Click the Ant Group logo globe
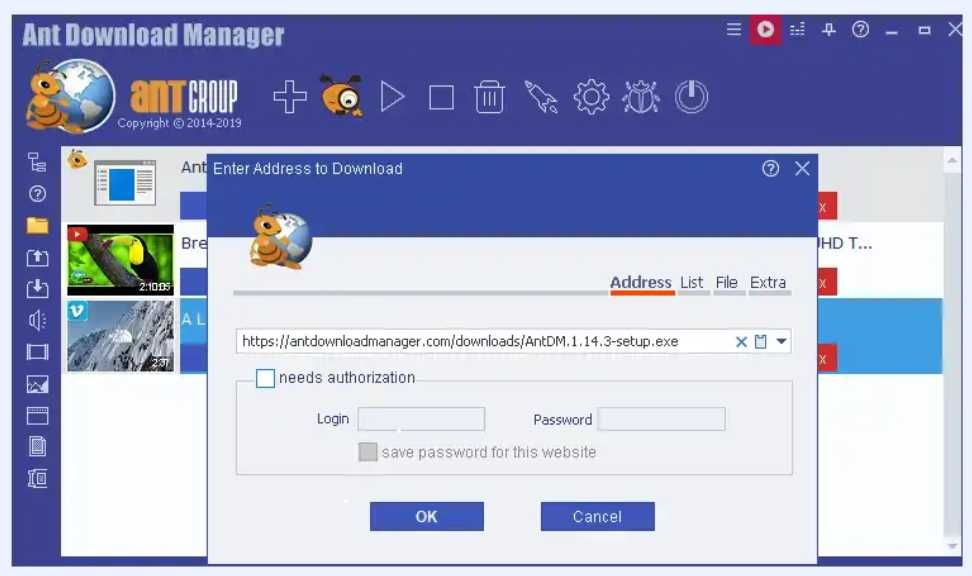The width and height of the screenshot is (972, 576). 71,96
